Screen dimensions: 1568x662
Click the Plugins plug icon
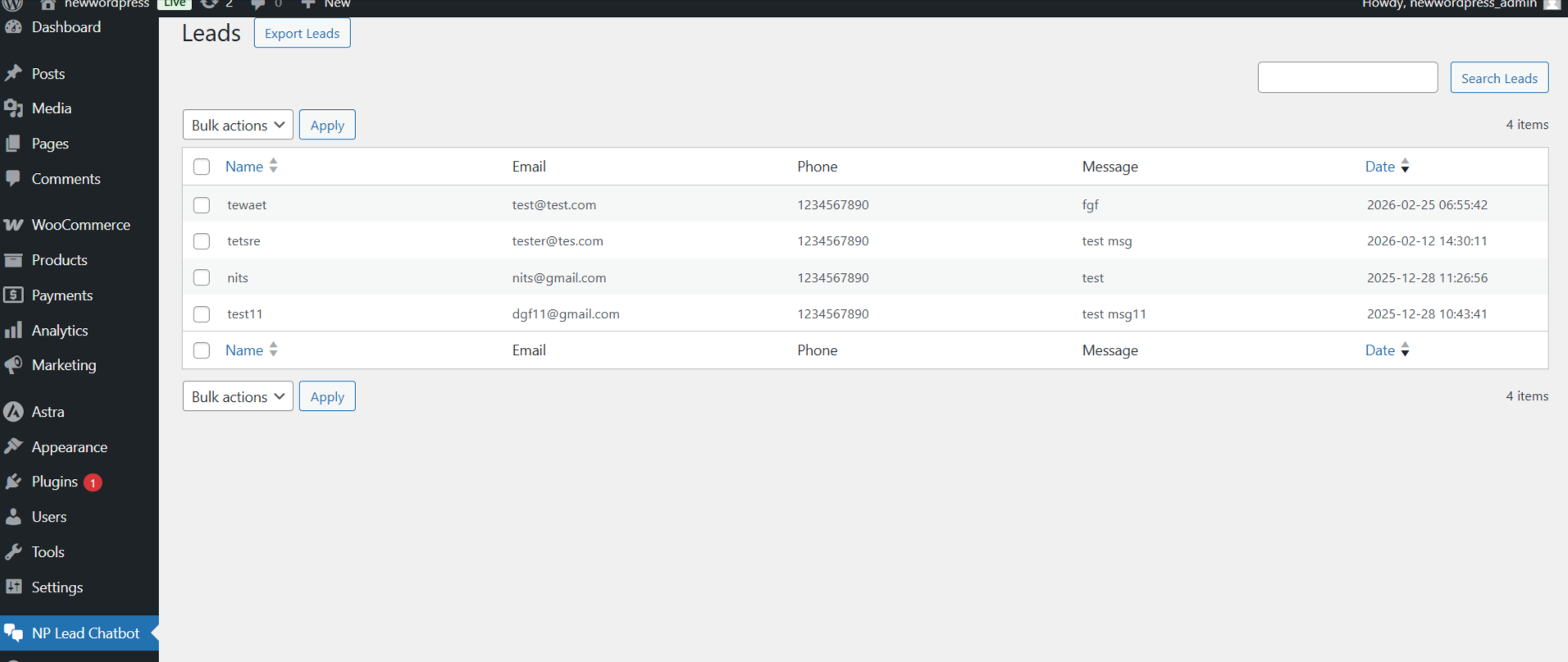13,482
